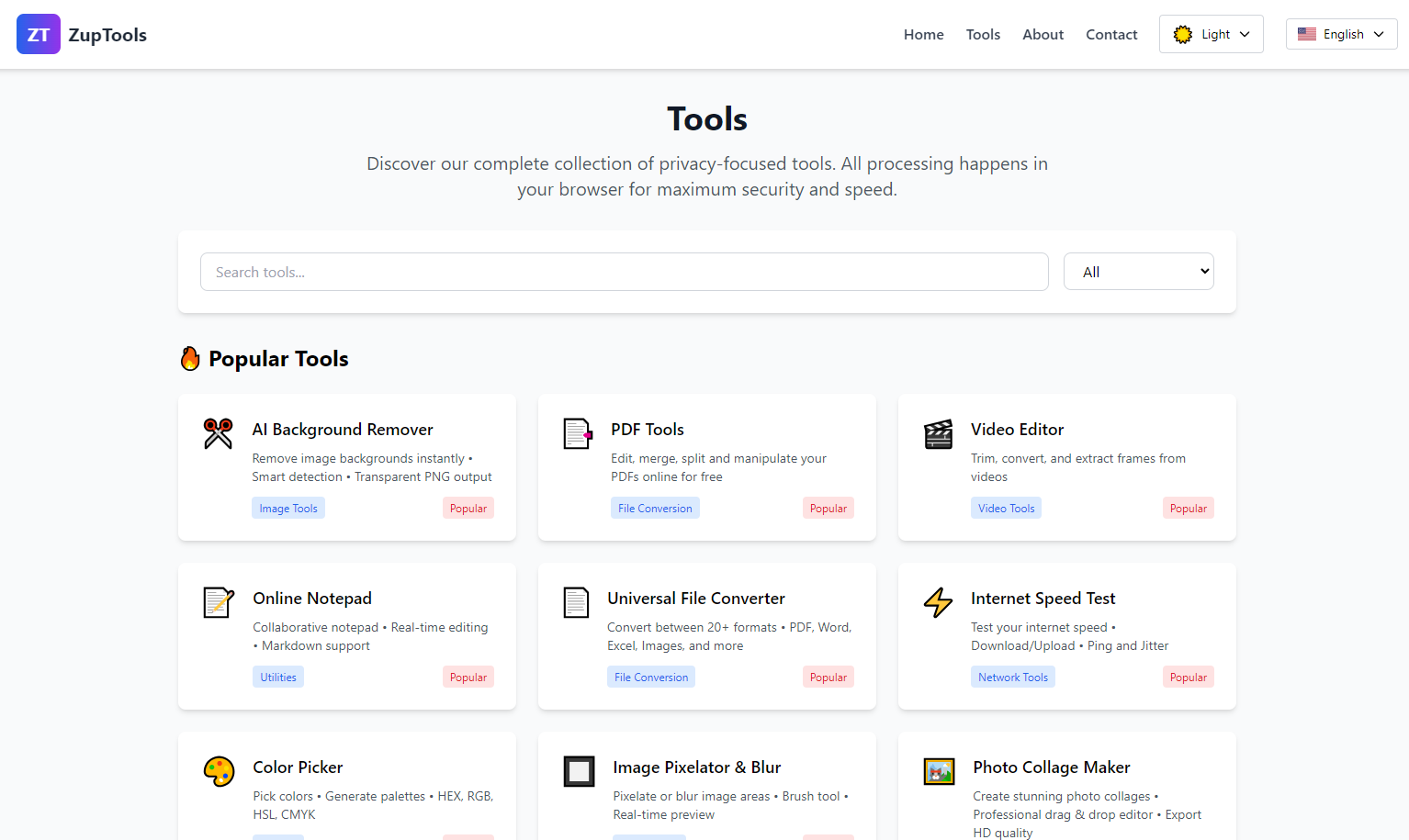
Task: Select the Image Tools category tag
Action: (287, 507)
